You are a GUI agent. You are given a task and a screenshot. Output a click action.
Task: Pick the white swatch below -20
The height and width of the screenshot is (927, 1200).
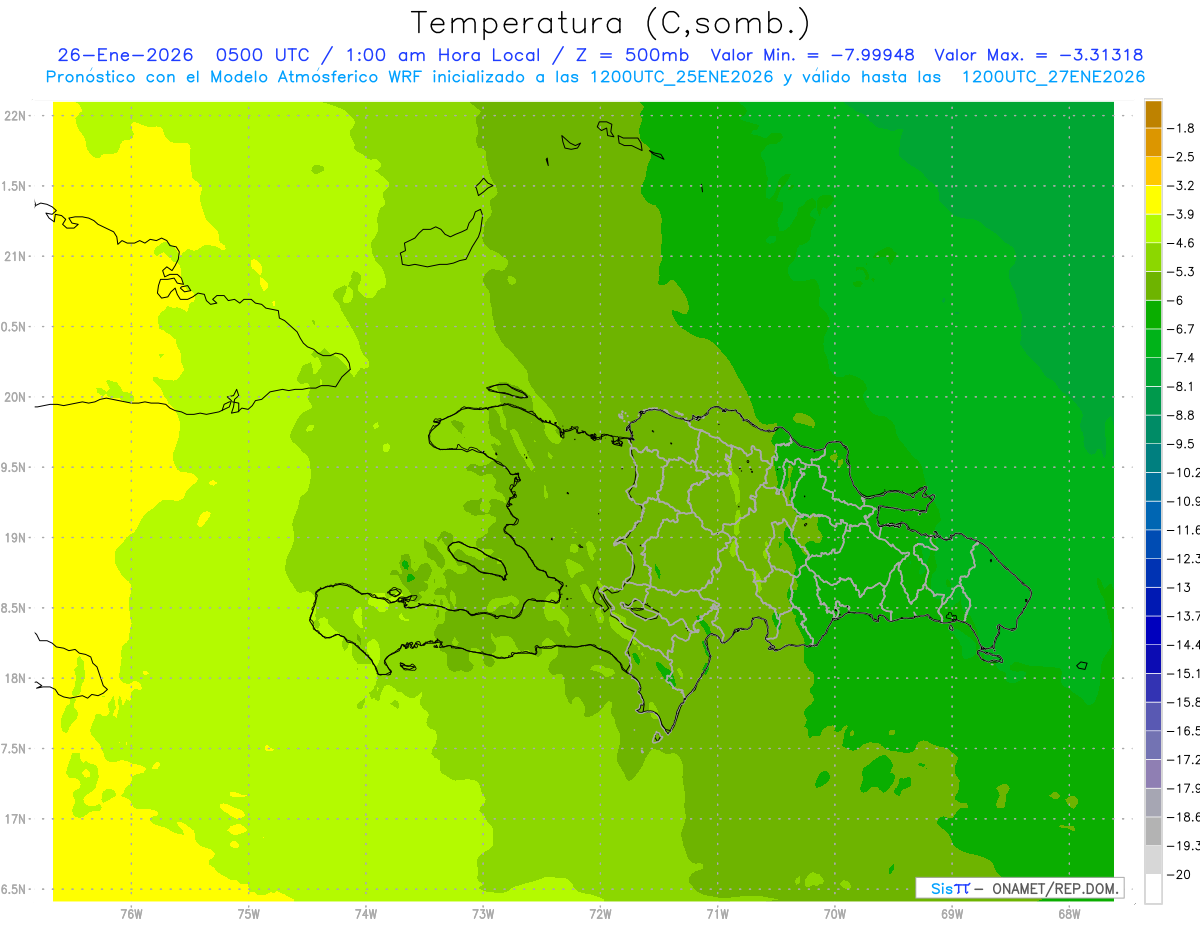pos(1153,889)
